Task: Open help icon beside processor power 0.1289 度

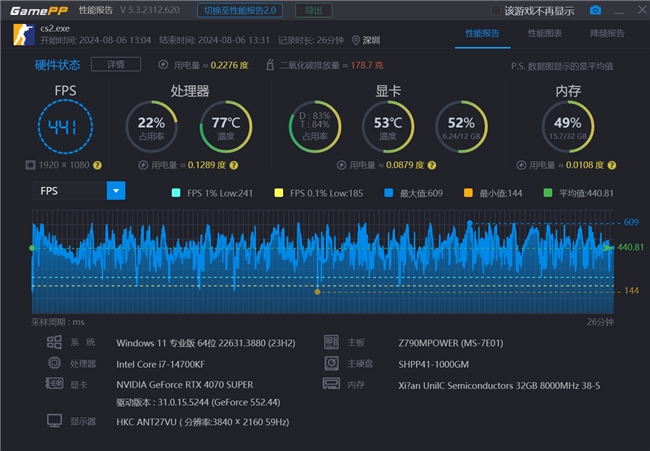Action: click(234, 165)
